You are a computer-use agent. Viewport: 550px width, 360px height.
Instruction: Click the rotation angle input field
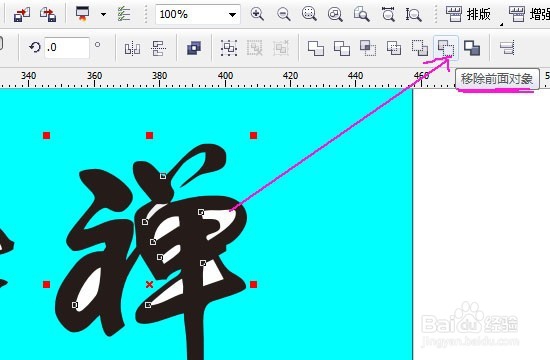67,47
